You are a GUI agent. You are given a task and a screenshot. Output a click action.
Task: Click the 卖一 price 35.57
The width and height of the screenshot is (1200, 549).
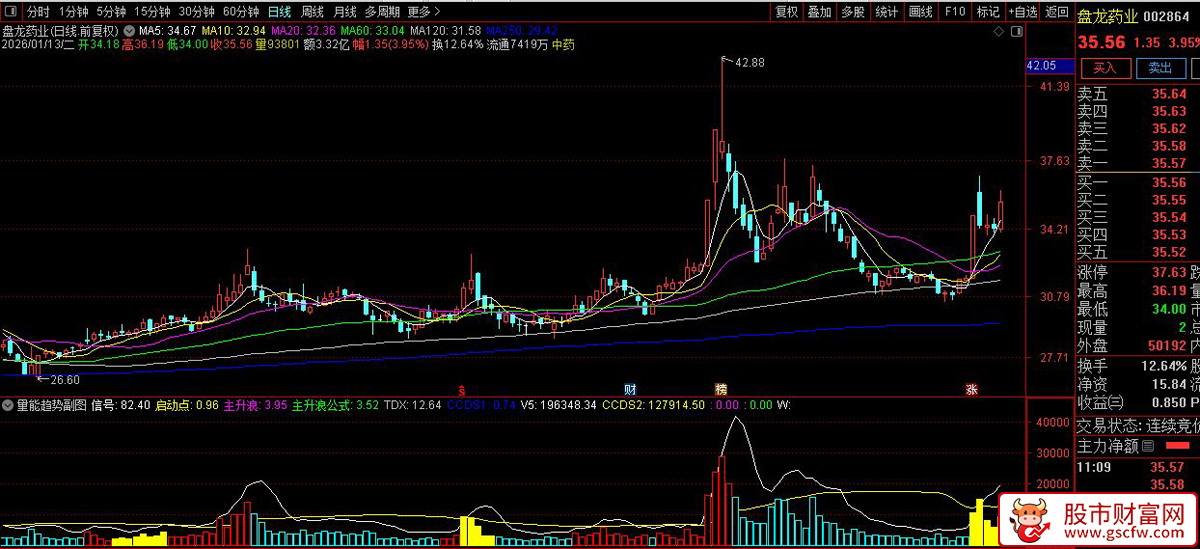point(1169,163)
